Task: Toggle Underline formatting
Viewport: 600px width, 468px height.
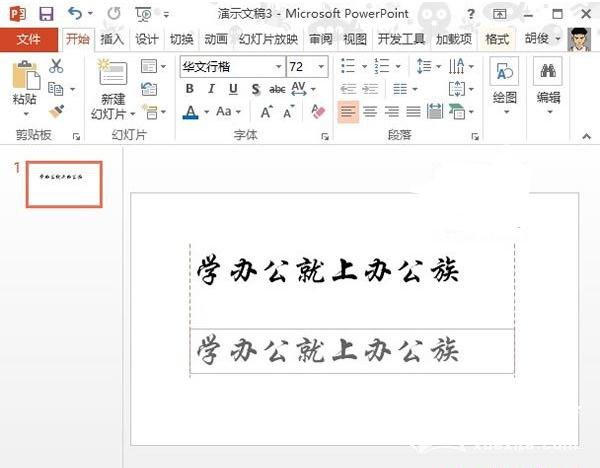Action: pos(233,89)
